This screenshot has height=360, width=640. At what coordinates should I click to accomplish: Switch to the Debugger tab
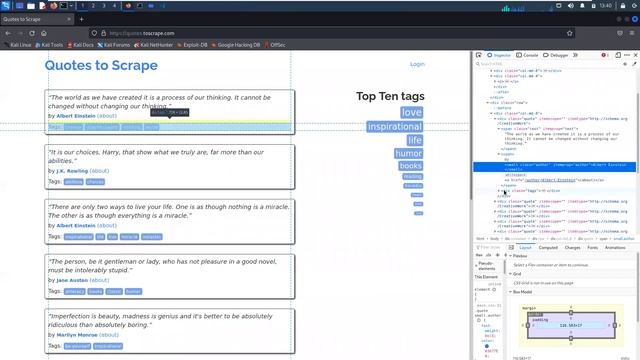pos(556,55)
